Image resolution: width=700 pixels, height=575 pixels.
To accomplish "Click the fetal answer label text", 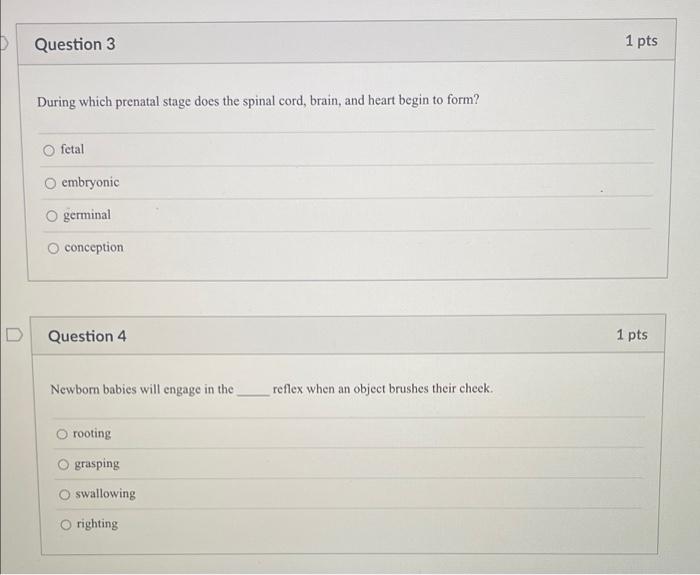I will point(72,149).
